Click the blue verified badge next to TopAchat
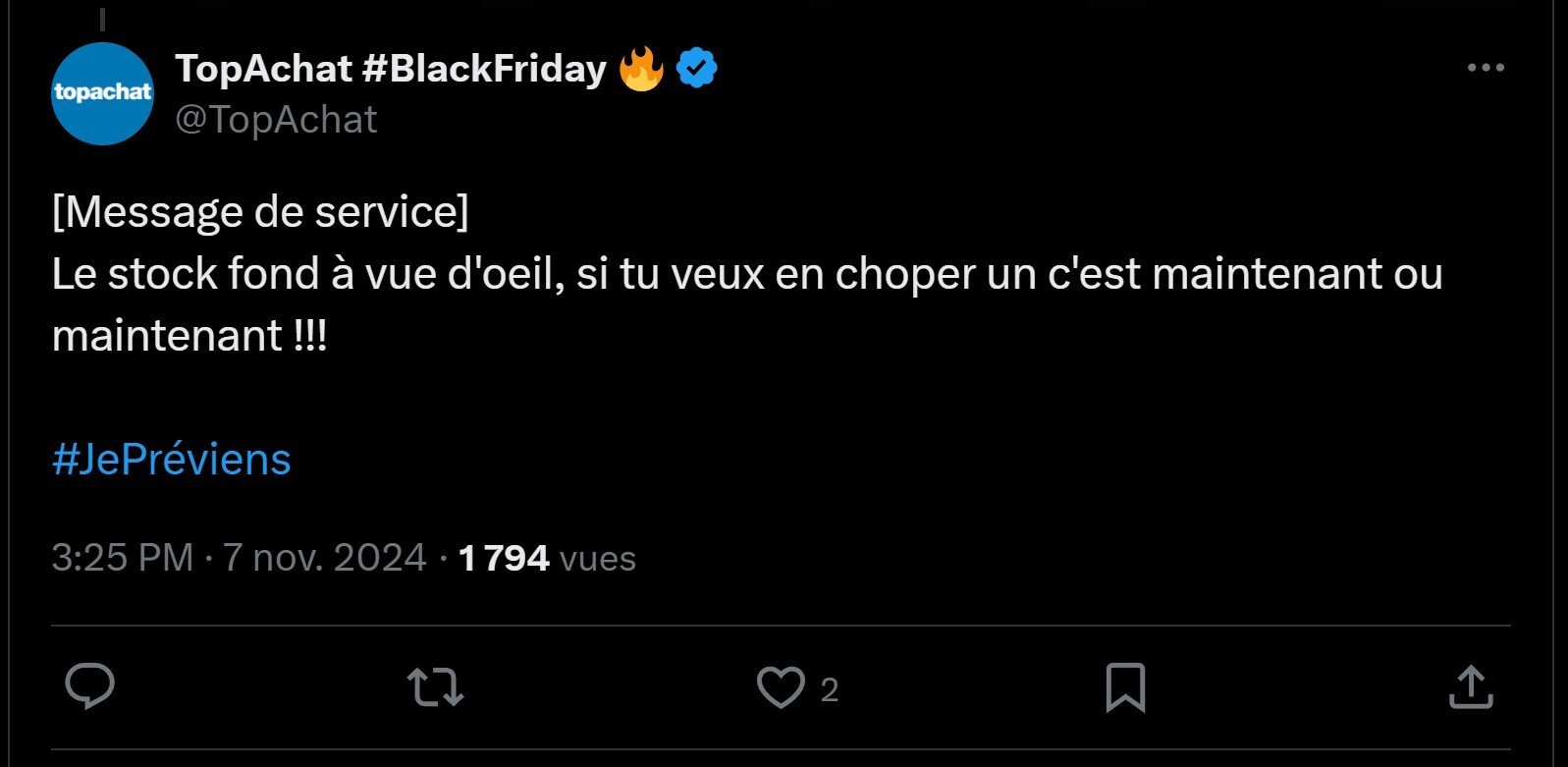The width and height of the screenshot is (1568, 767). tap(698, 68)
